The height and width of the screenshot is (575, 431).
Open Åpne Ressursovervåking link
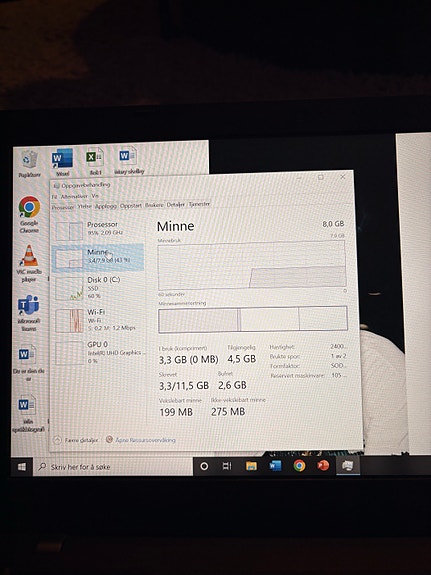(x=140, y=439)
